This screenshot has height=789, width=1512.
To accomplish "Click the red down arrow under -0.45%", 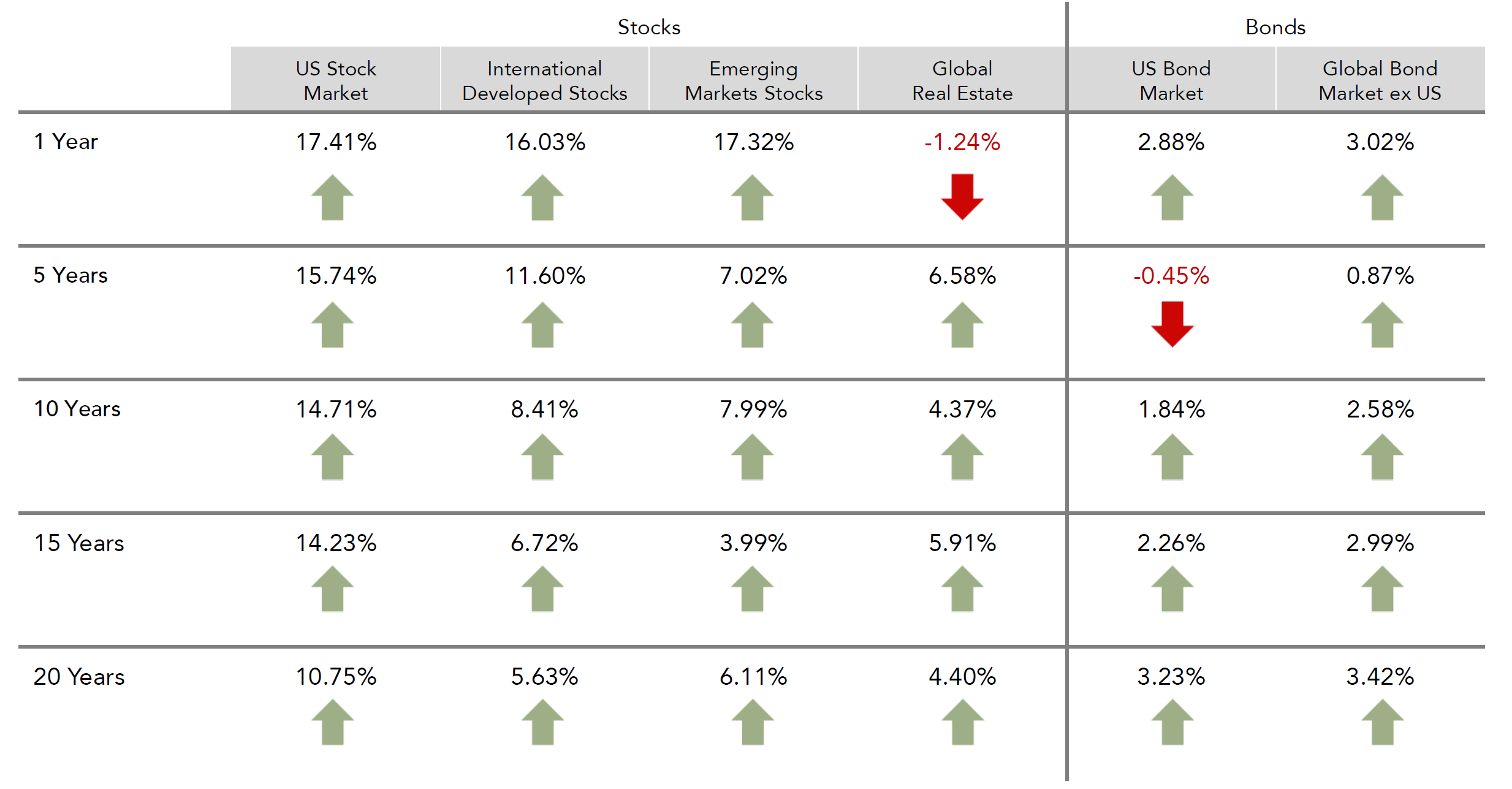I will pos(1171,324).
